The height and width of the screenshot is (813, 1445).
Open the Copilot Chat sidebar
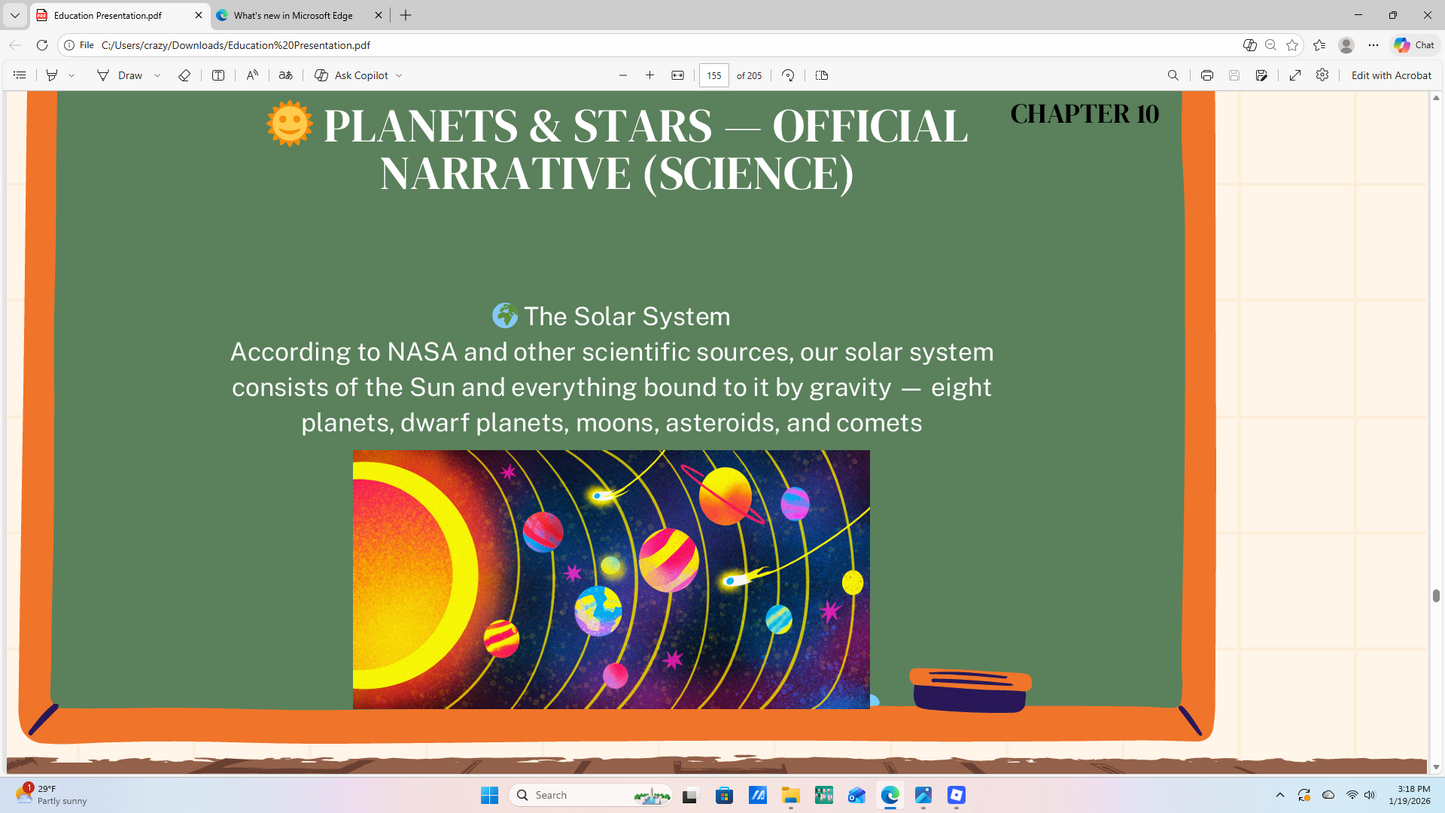(1415, 45)
